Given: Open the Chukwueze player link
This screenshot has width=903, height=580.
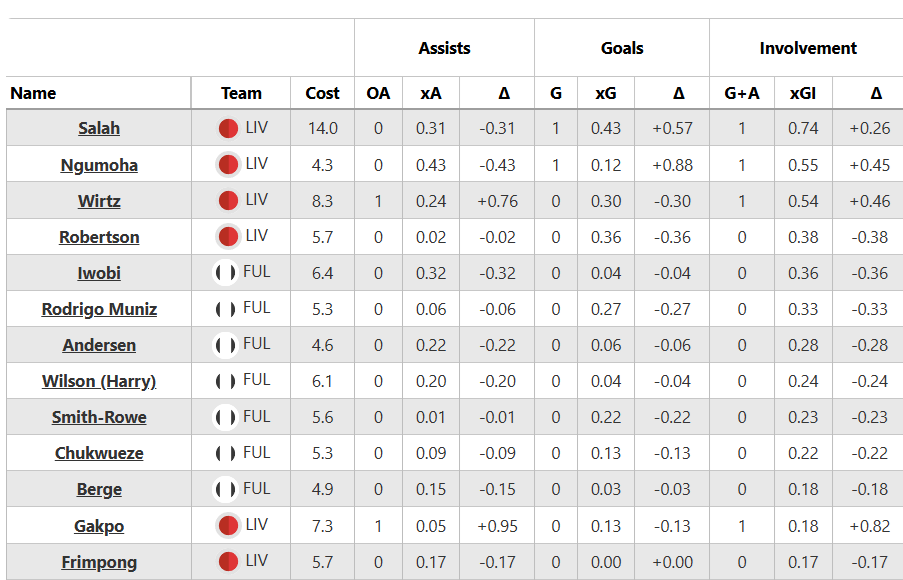Looking at the screenshot, I should (99, 453).
